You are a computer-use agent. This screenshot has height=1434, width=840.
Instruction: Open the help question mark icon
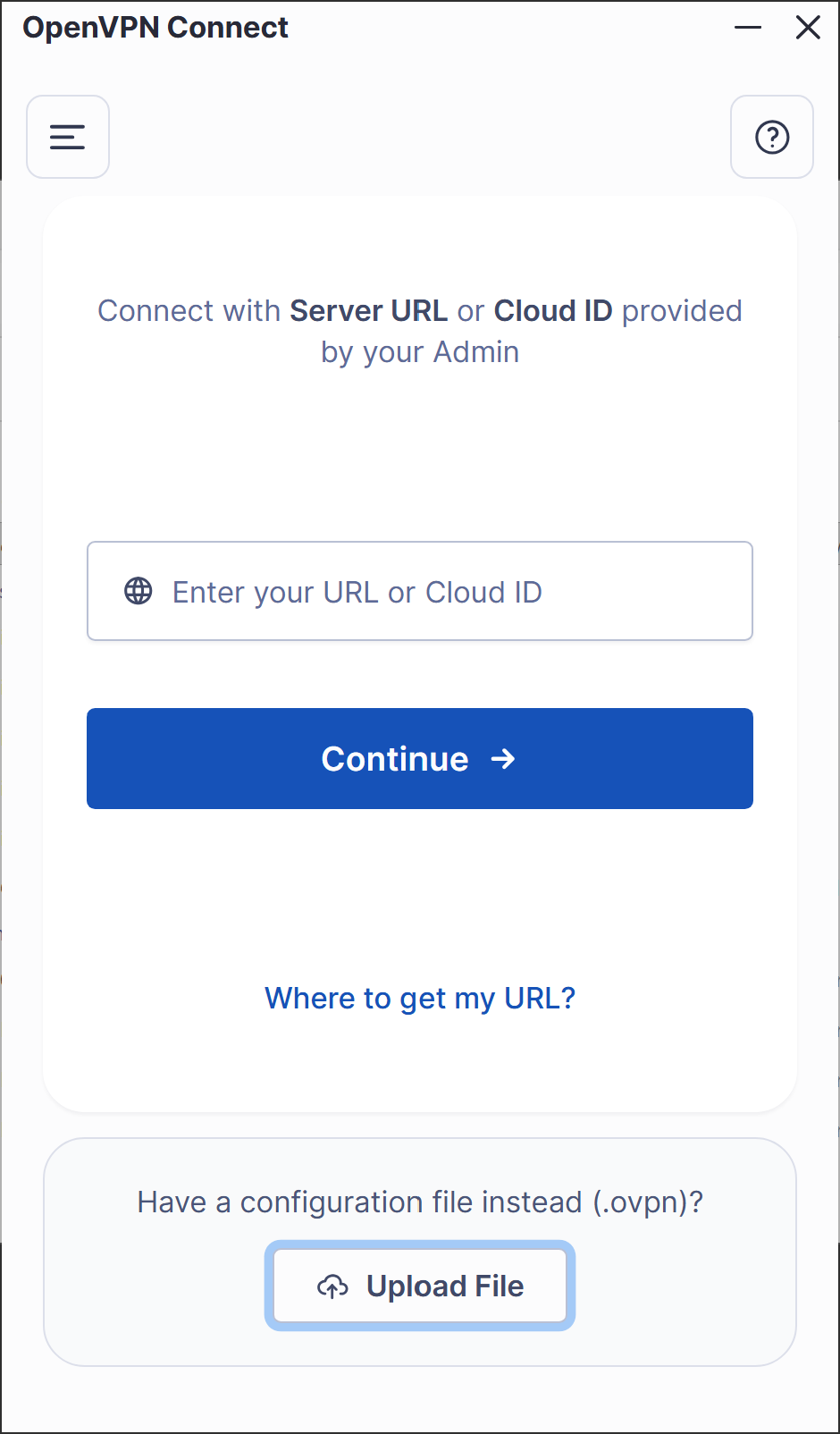(772, 137)
